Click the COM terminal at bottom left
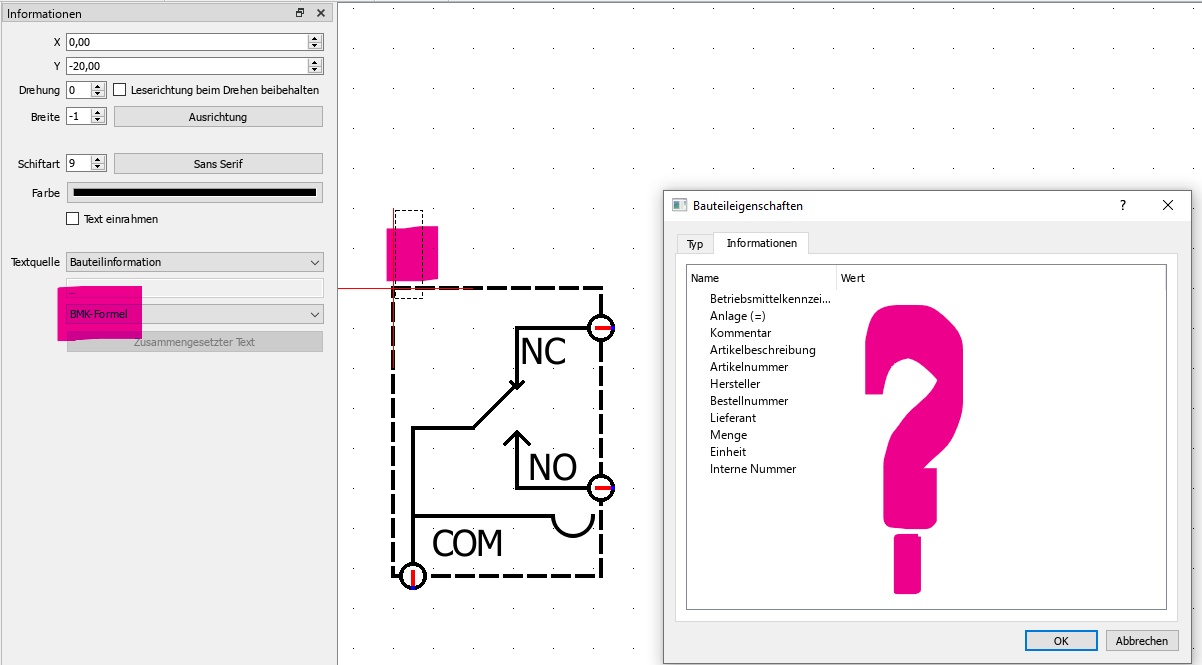Screen dimensions: 1202x665 [412, 576]
